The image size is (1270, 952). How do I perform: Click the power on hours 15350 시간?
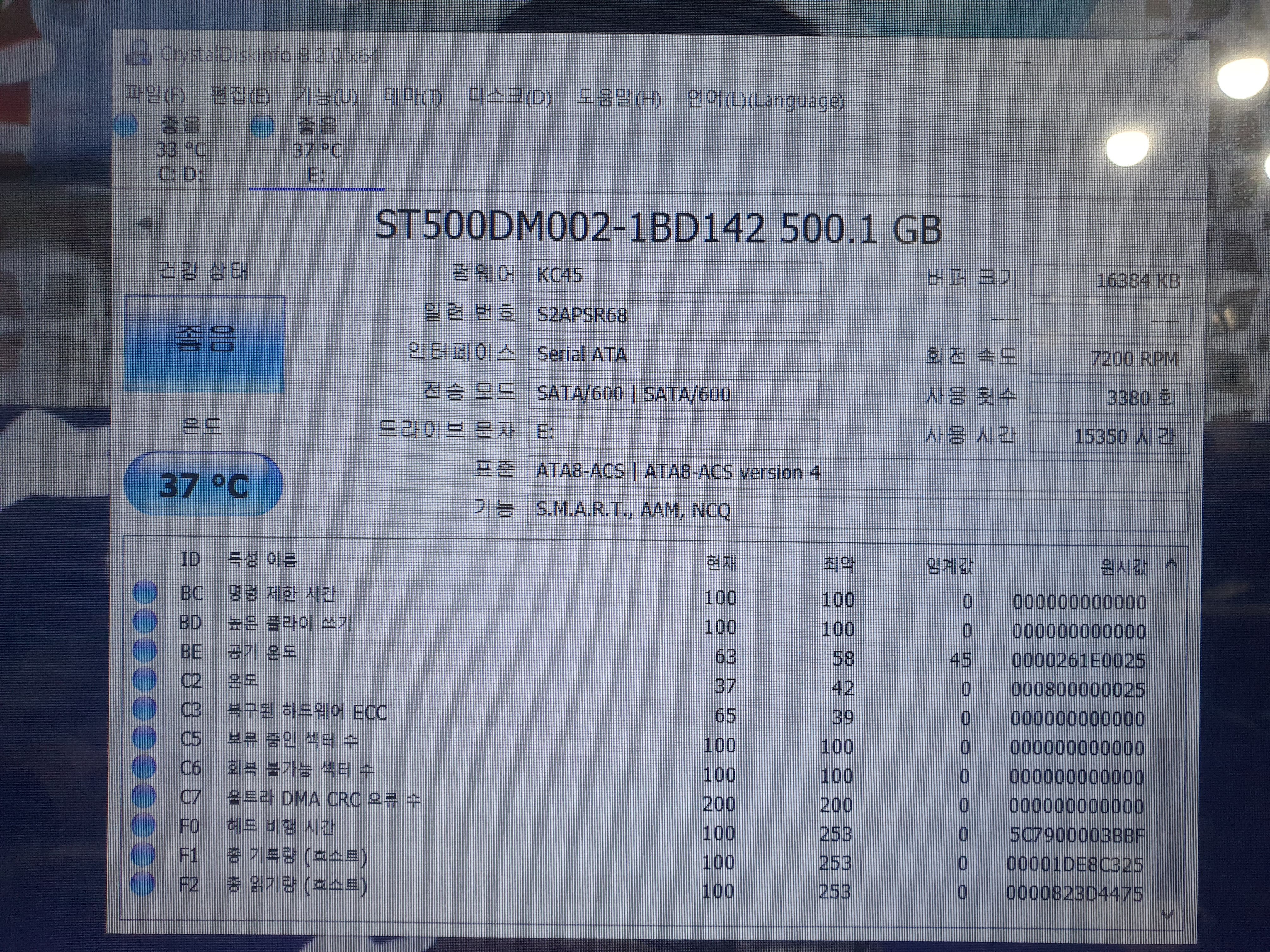click(x=1109, y=437)
